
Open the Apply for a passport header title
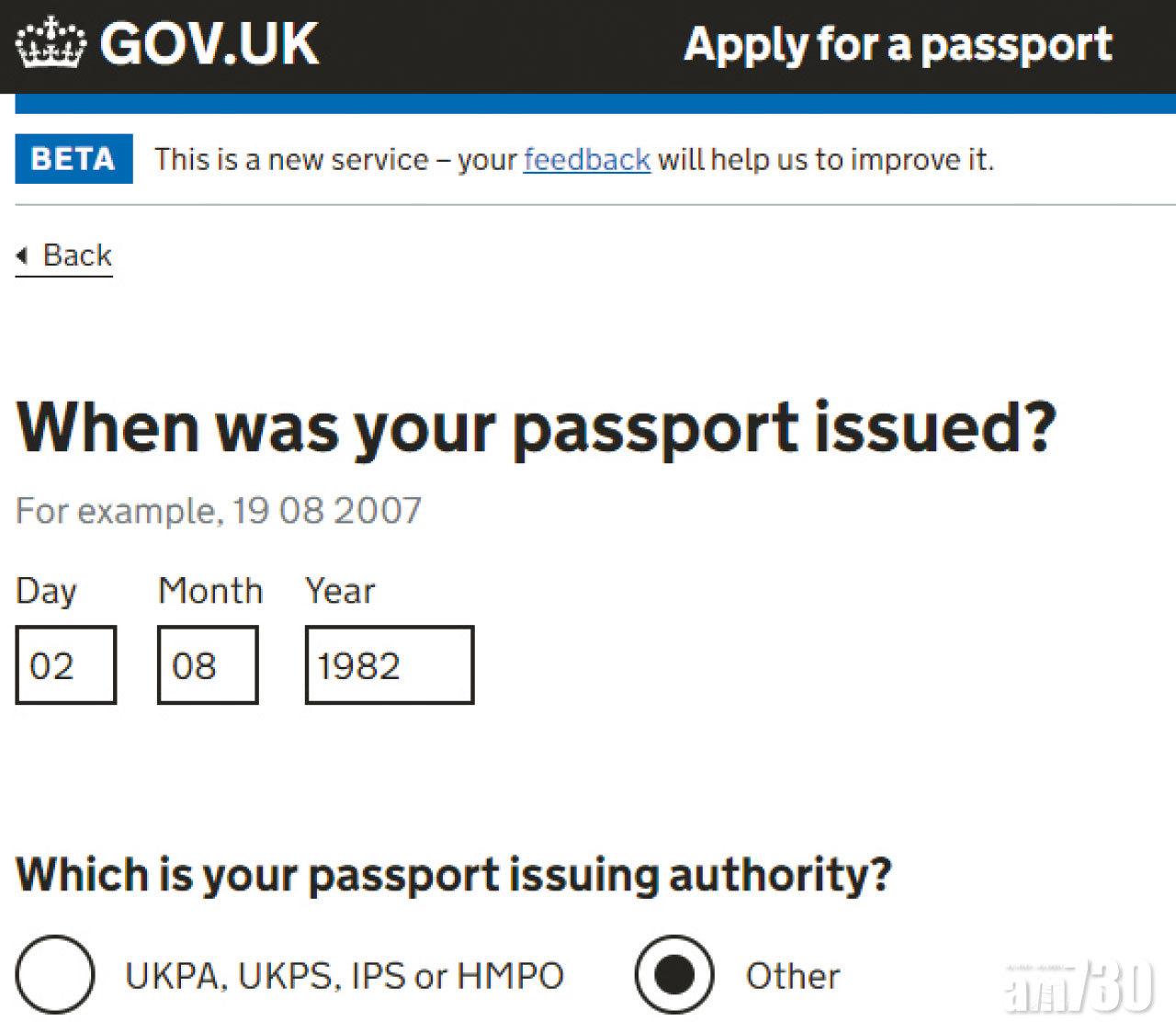(x=898, y=45)
